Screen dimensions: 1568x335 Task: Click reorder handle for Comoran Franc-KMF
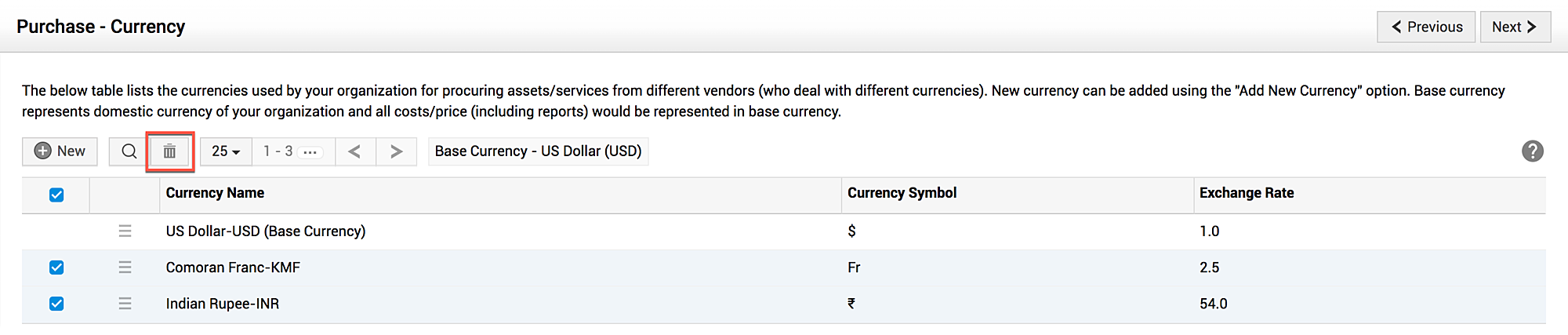pyautogui.click(x=125, y=268)
